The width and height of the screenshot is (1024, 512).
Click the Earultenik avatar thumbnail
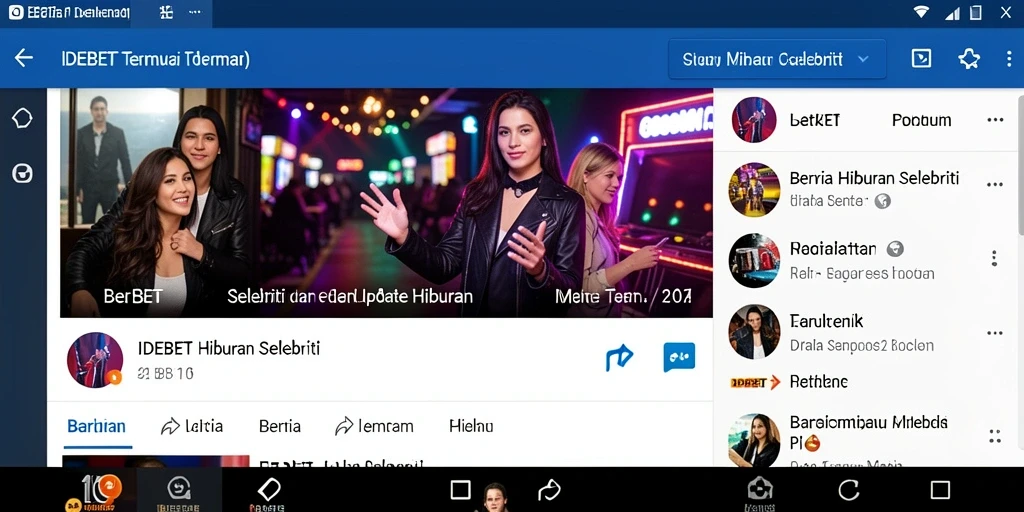click(754, 332)
